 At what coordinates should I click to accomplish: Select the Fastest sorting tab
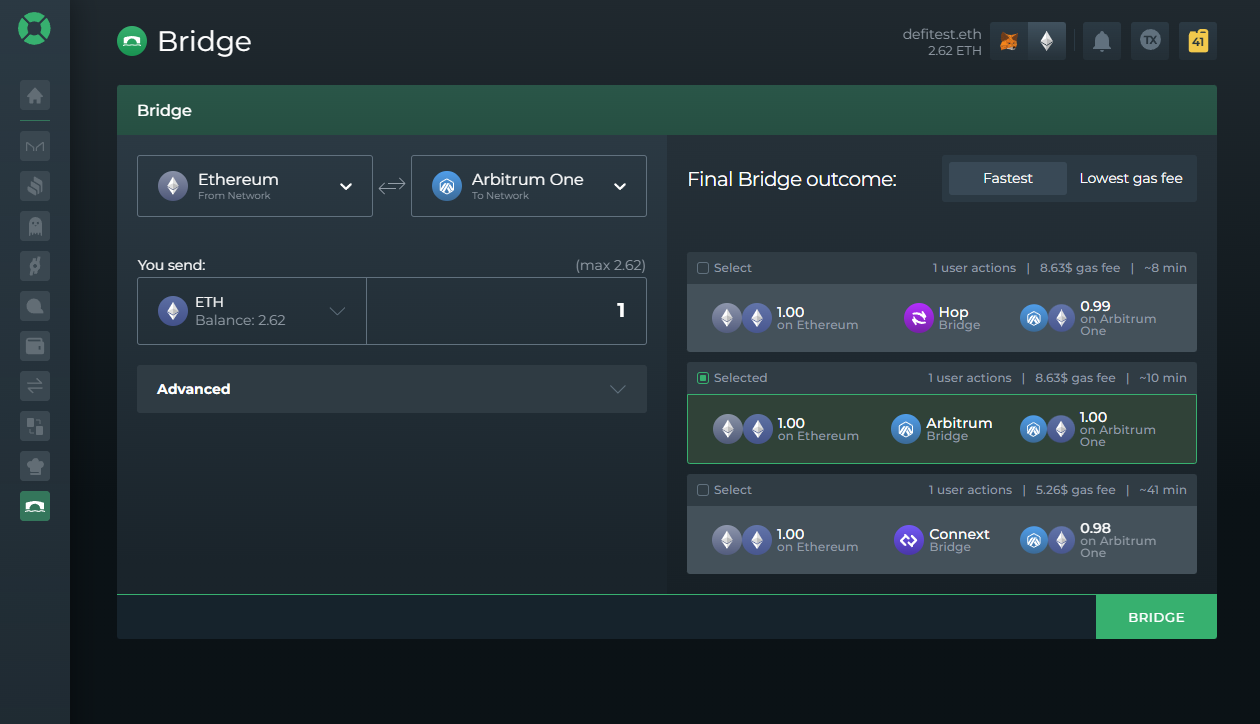click(x=1007, y=178)
